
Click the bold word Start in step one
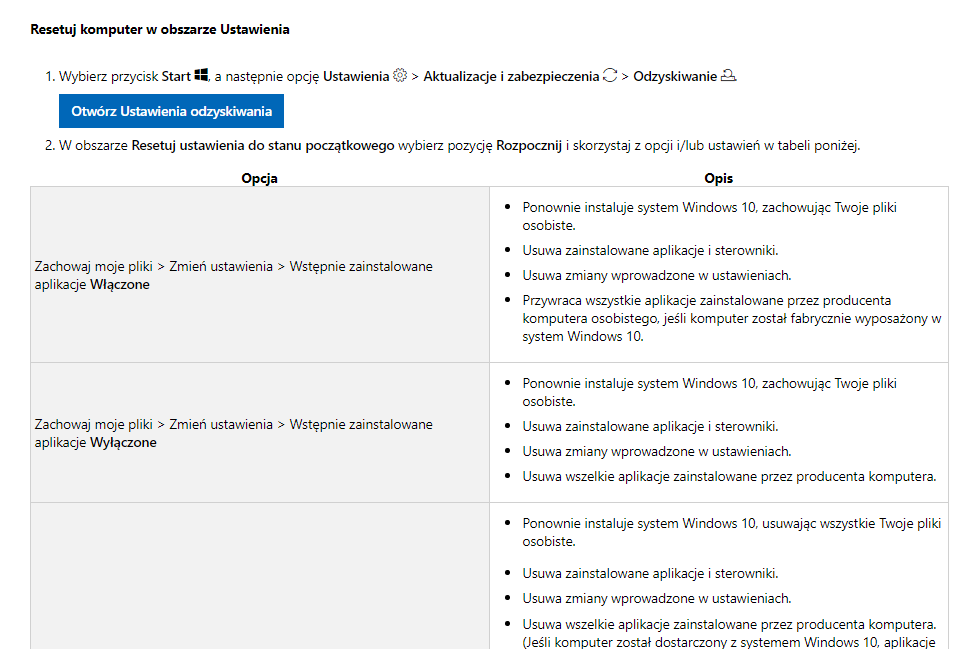pyautogui.click(x=176, y=76)
